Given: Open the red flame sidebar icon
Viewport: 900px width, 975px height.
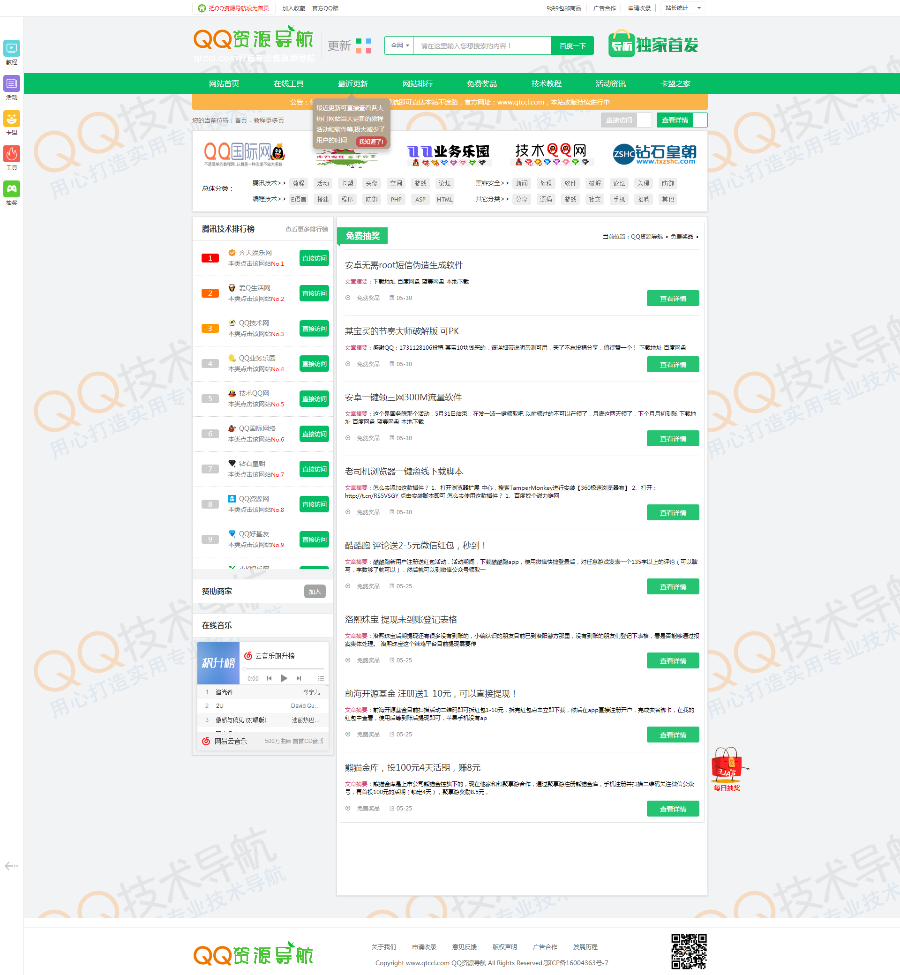Looking at the screenshot, I should point(11,153).
